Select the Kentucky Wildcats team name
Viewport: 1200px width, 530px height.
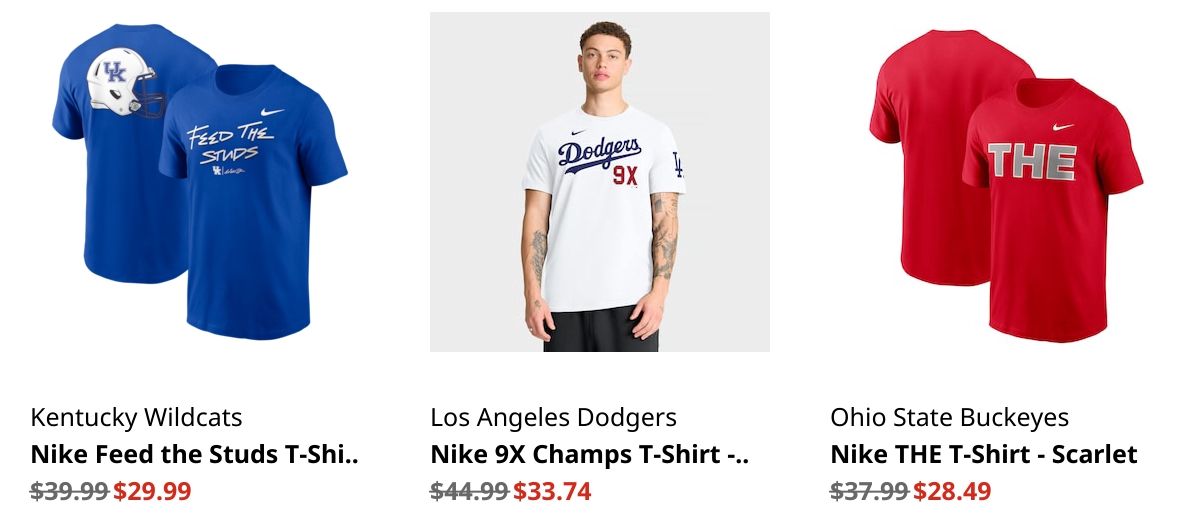tap(137, 417)
